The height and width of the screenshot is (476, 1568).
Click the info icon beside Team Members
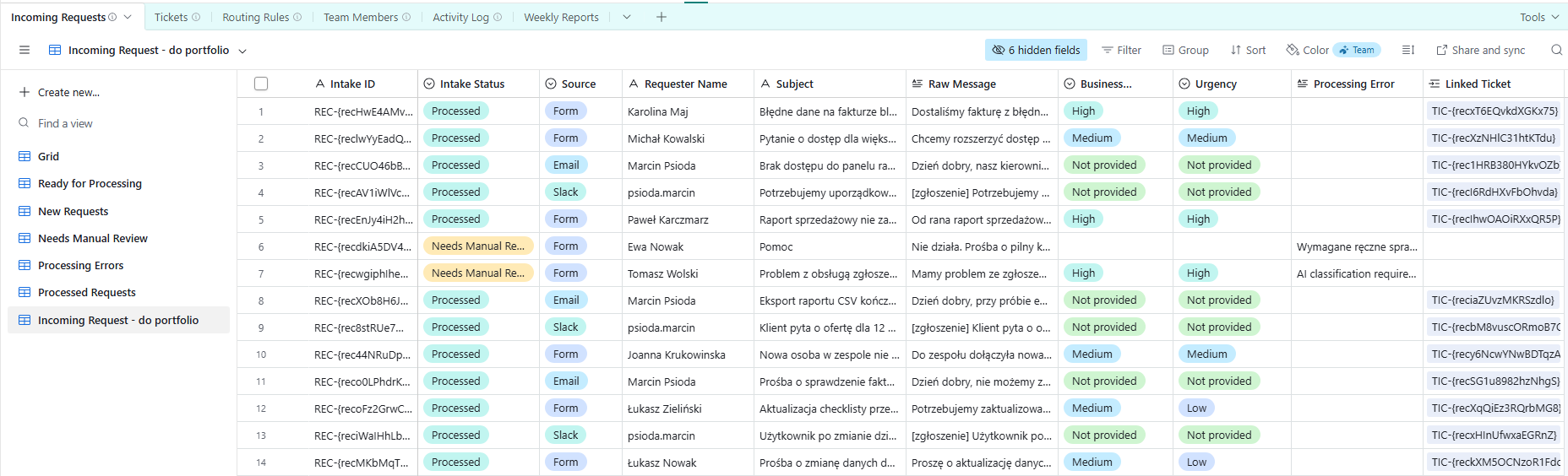(406, 17)
